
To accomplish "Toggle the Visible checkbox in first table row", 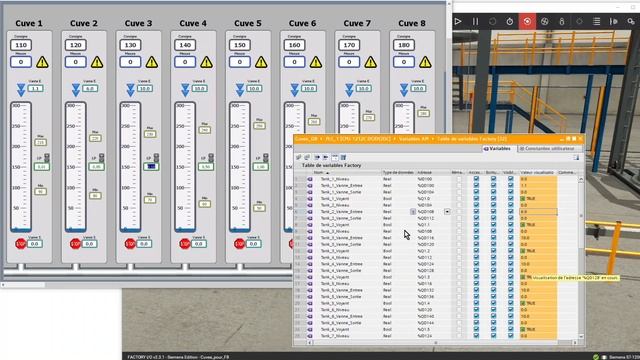I will point(511,179).
